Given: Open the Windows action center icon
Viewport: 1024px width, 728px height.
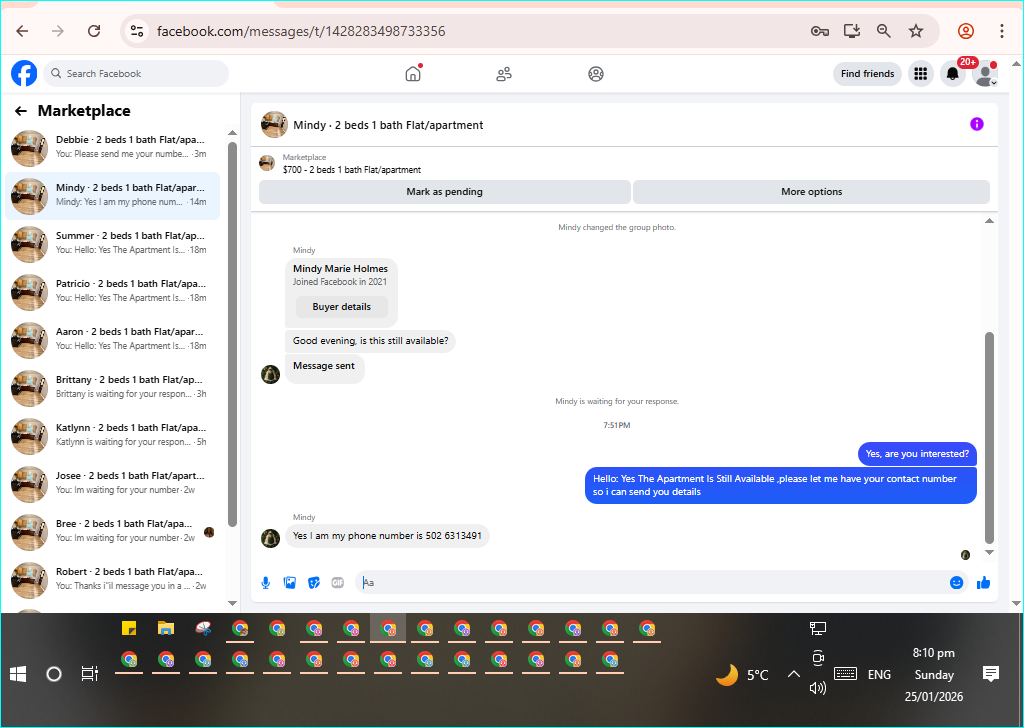Looking at the screenshot, I should tap(991, 674).
